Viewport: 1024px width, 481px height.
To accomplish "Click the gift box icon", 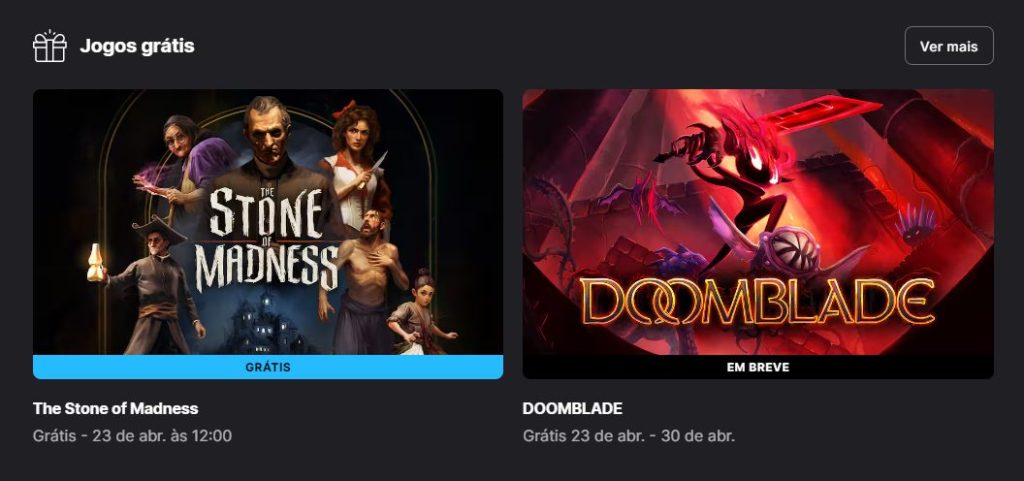I will pos(50,46).
